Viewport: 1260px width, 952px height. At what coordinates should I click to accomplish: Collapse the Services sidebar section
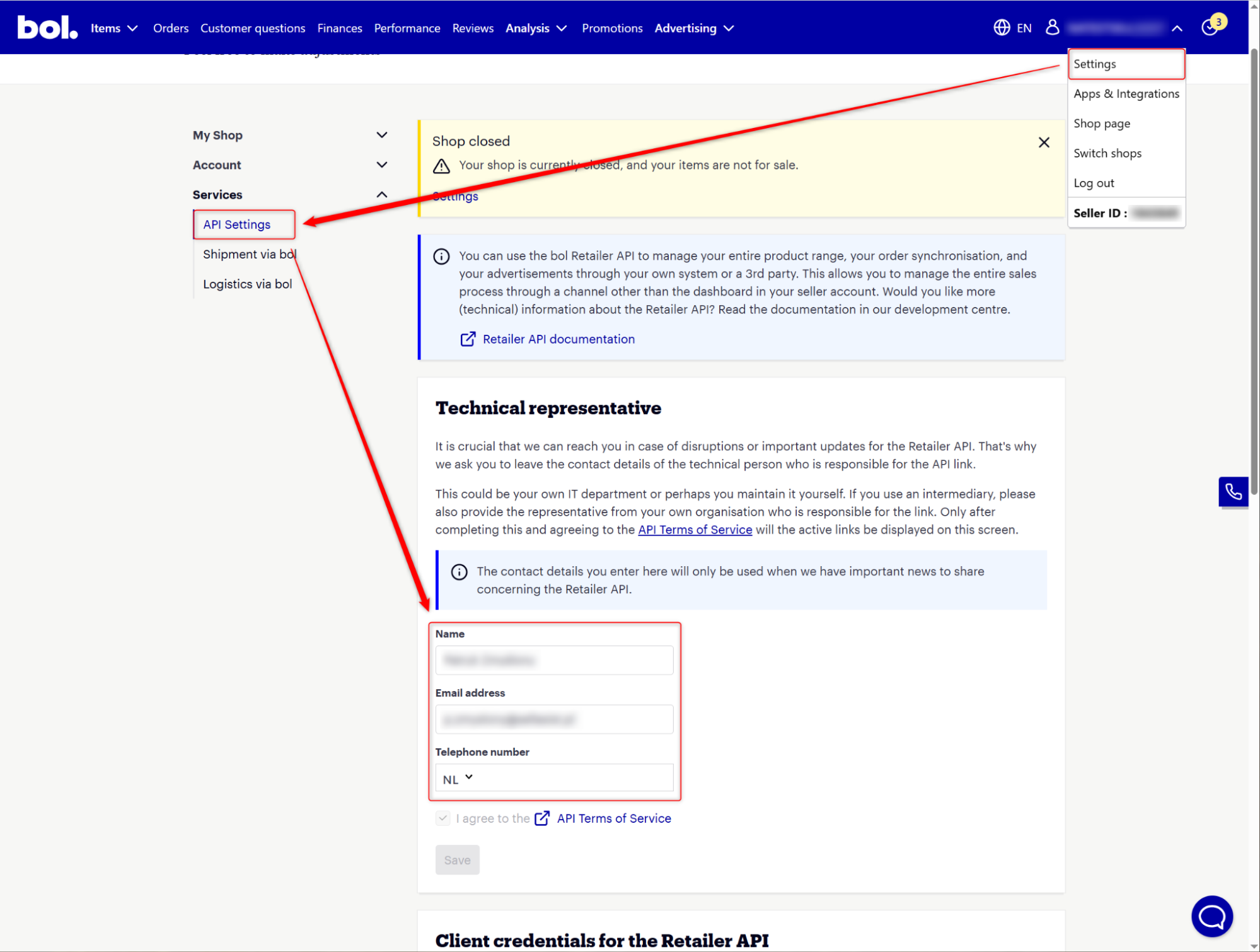click(381, 195)
